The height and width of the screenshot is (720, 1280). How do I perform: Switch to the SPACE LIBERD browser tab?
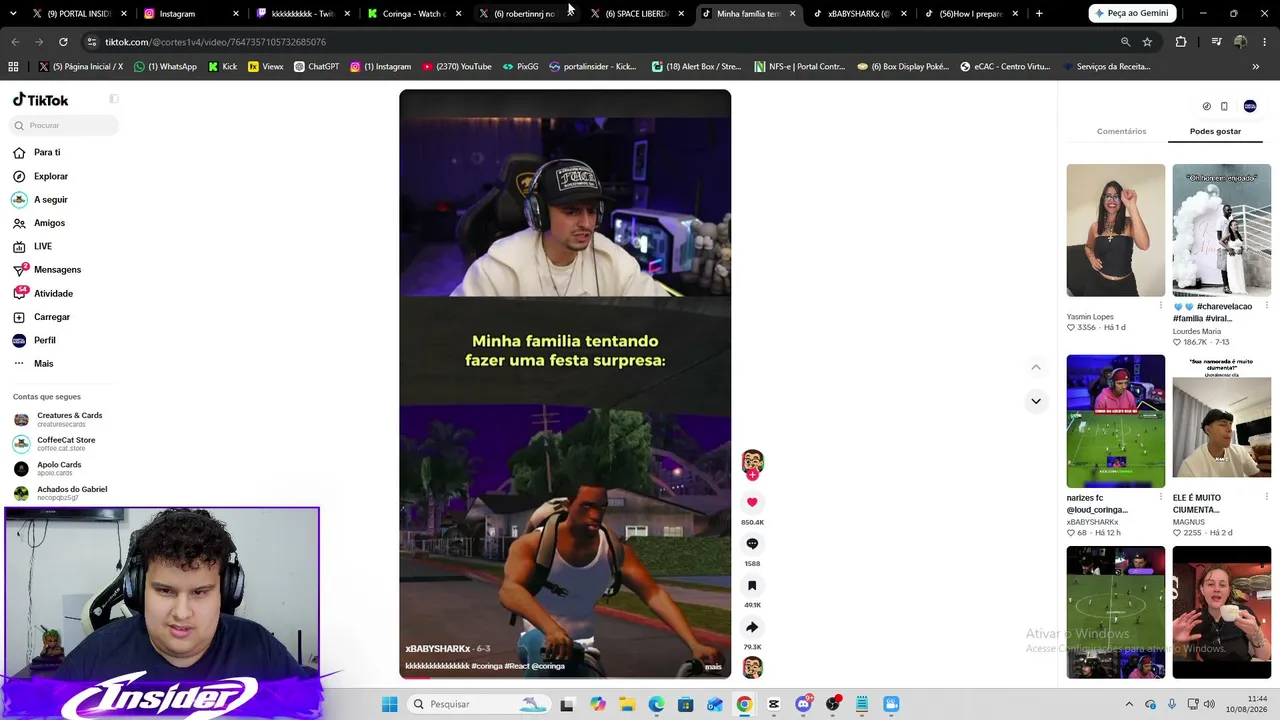coord(637,14)
